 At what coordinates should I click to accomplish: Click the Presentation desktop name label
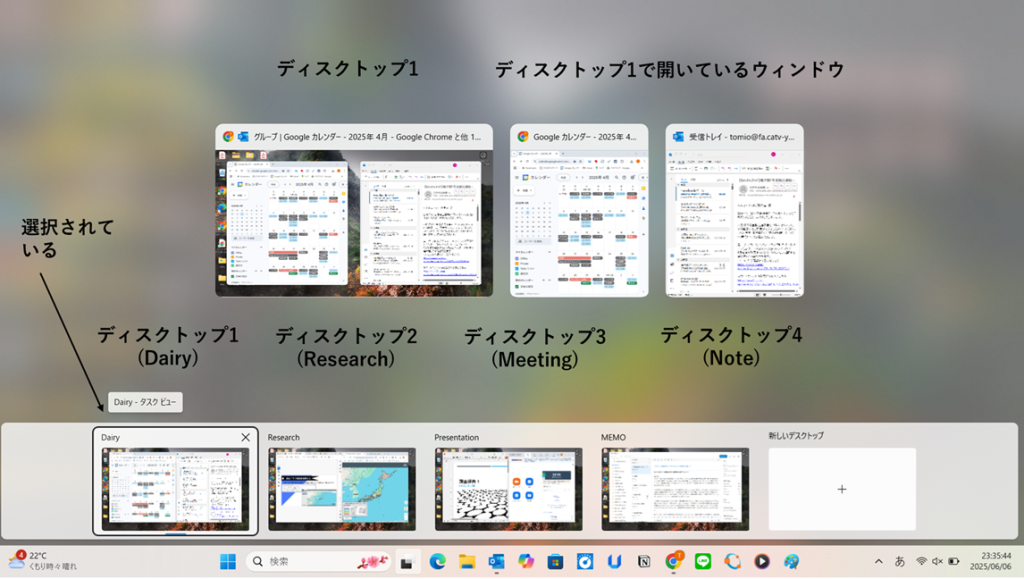pos(456,437)
